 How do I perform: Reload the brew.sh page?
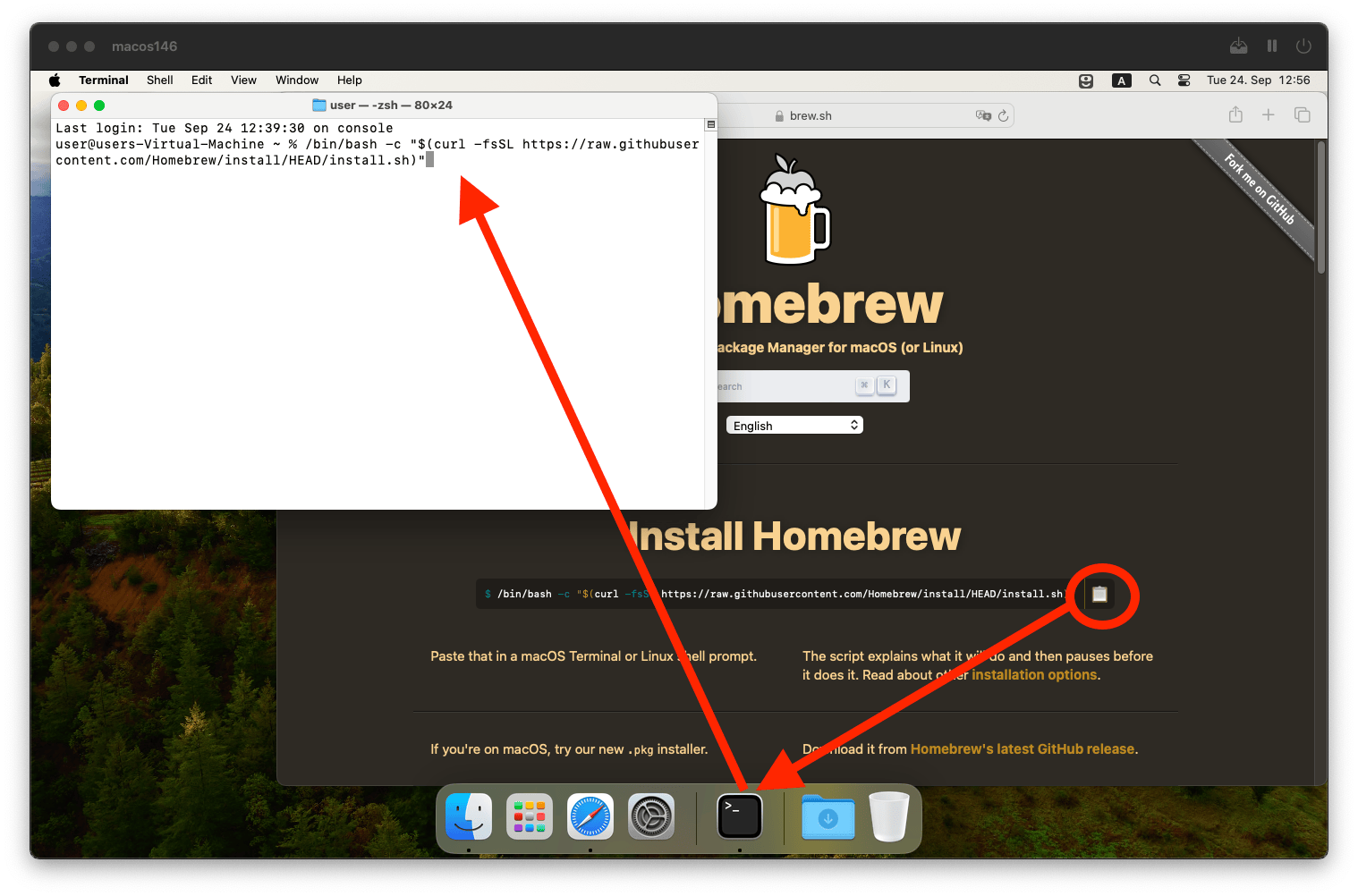click(1003, 116)
